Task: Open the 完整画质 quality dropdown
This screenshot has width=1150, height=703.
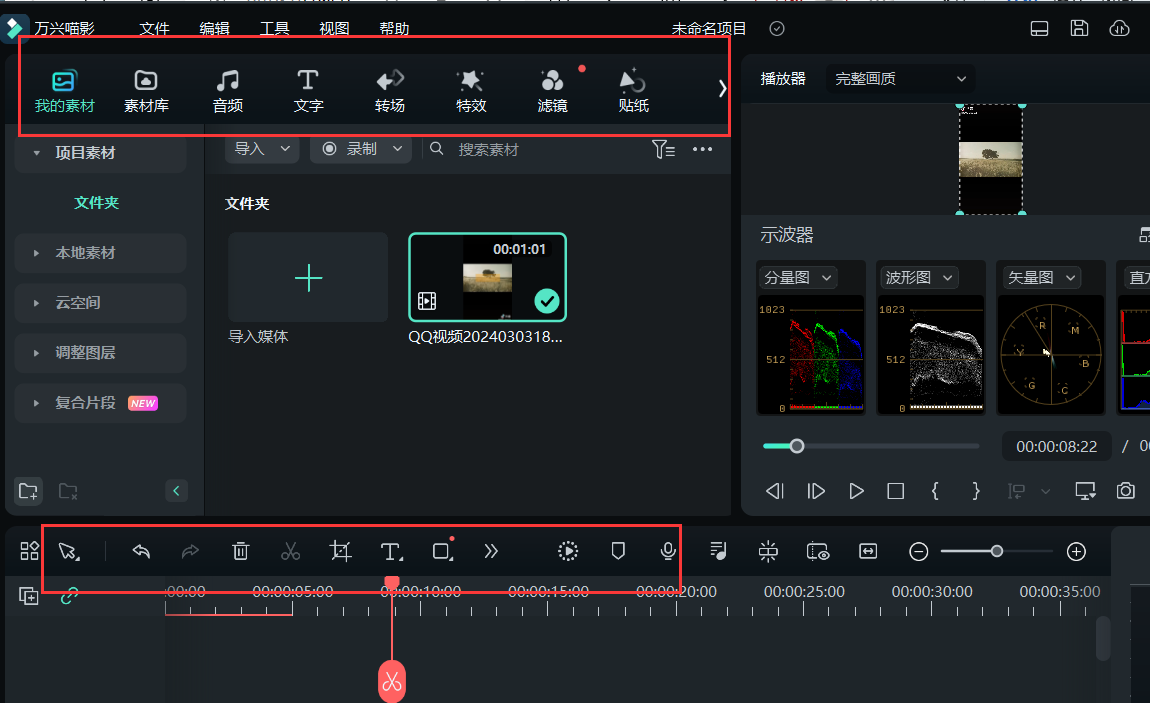Action: click(900, 79)
